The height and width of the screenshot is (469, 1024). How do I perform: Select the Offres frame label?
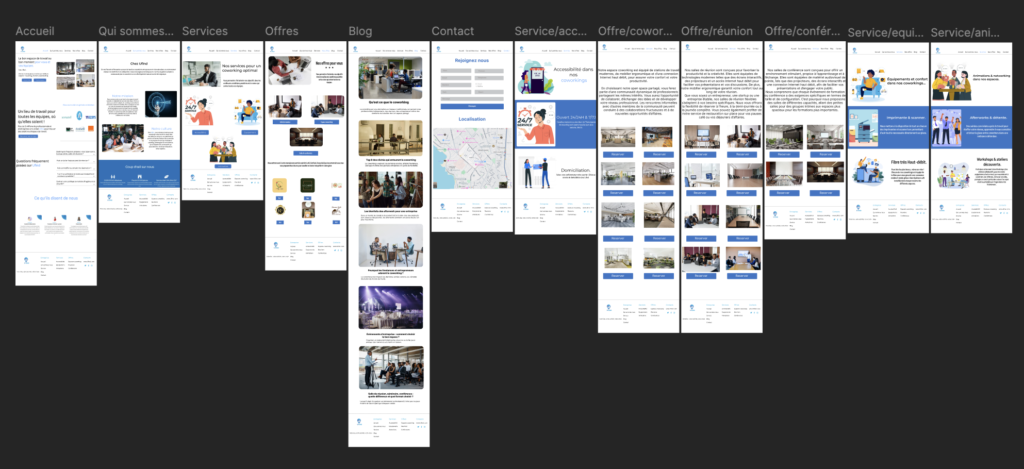coord(282,32)
